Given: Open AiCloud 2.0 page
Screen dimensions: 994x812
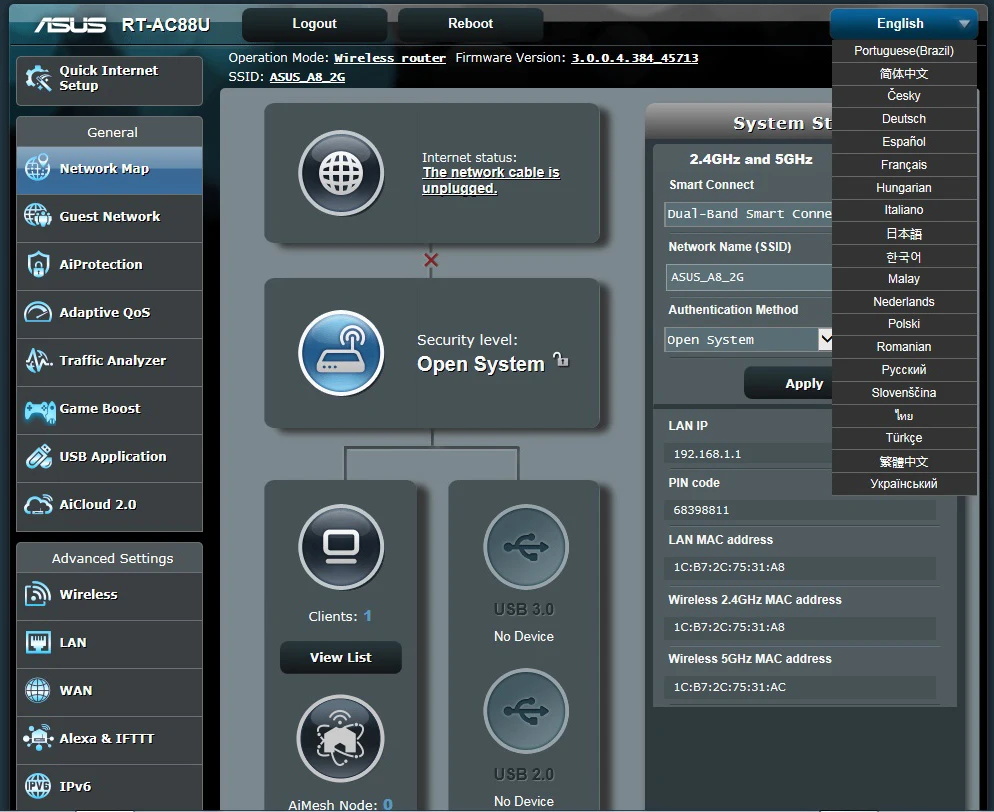Looking at the screenshot, I should point(109,506).
